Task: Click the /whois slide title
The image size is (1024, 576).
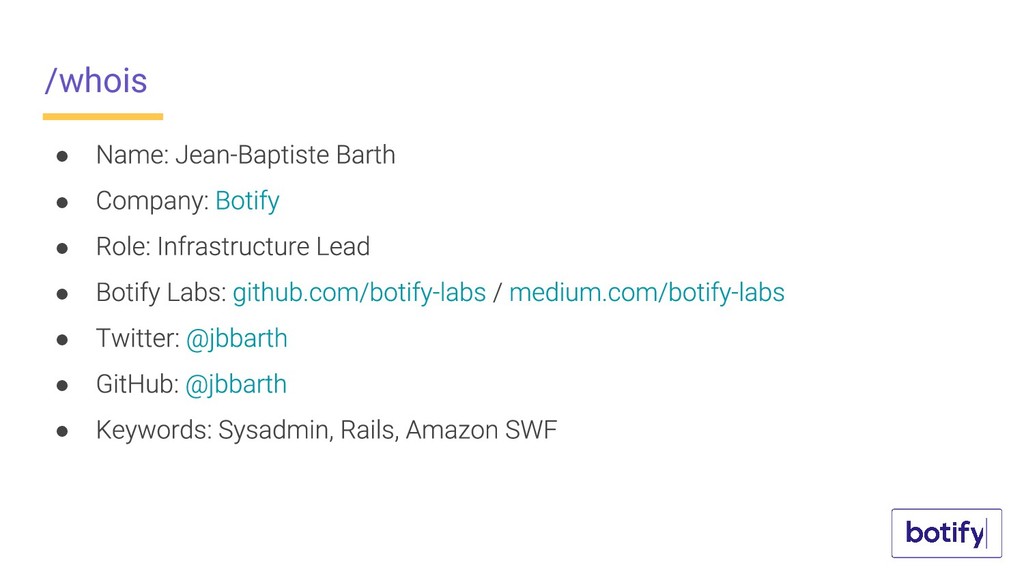Action: [x=96, y=81]
